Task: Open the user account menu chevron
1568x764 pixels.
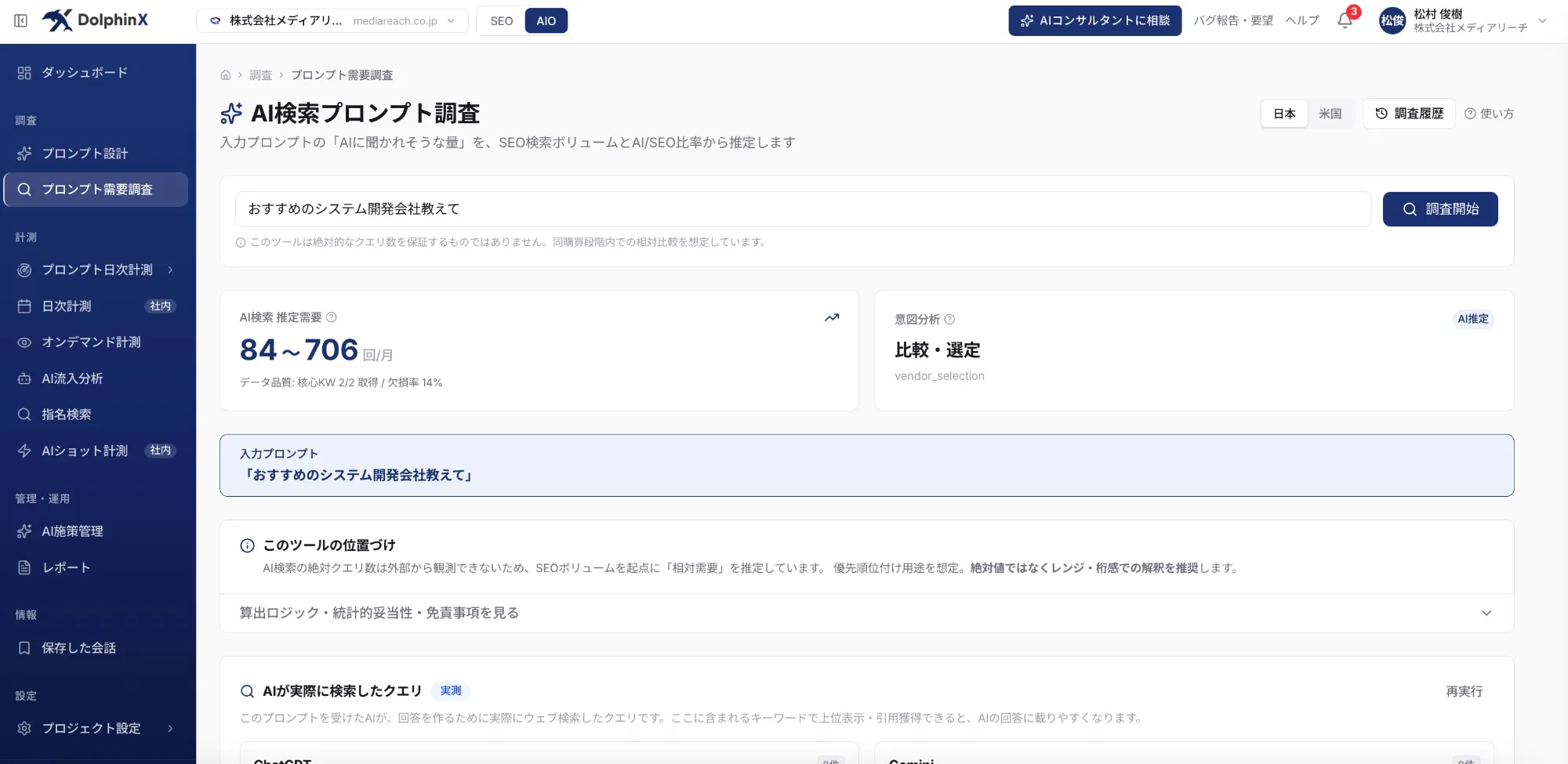Action: click(1543, 21)
